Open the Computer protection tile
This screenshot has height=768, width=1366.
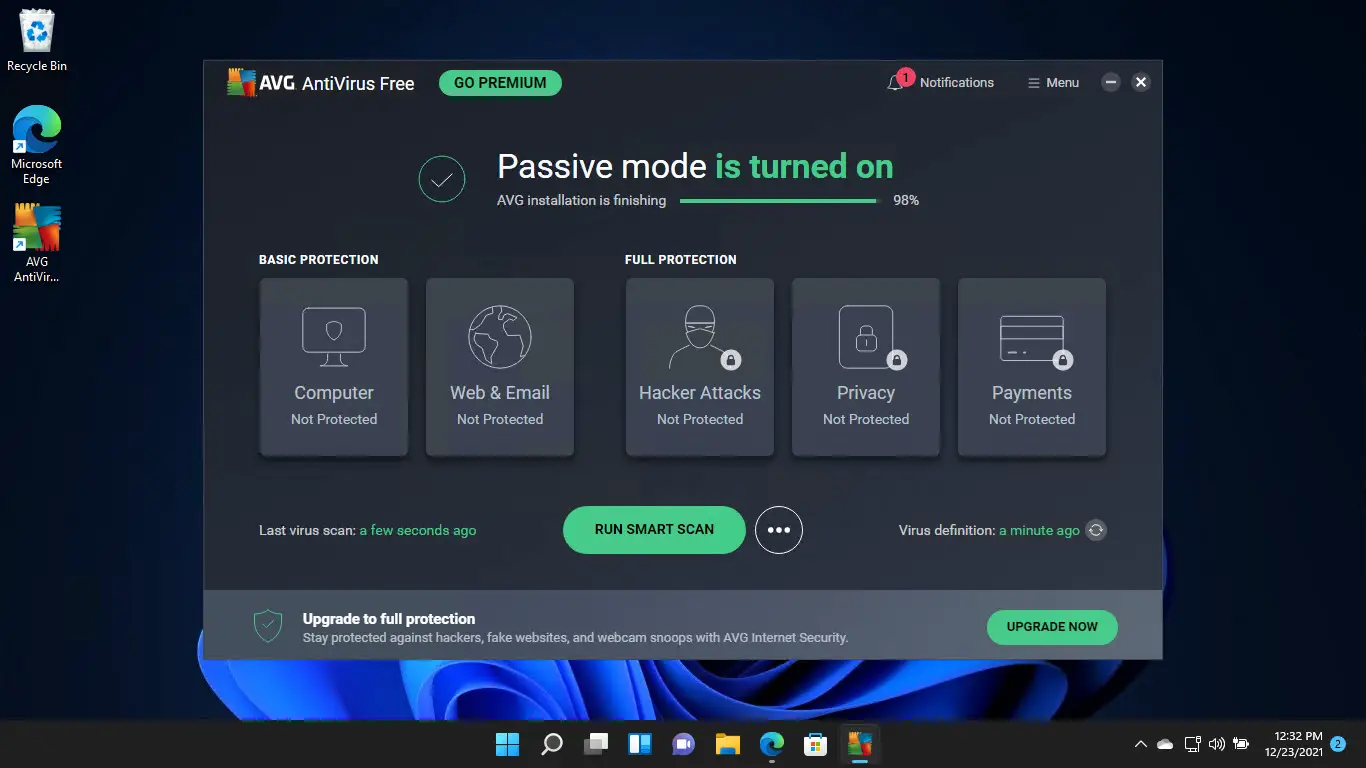click(334, 367)
